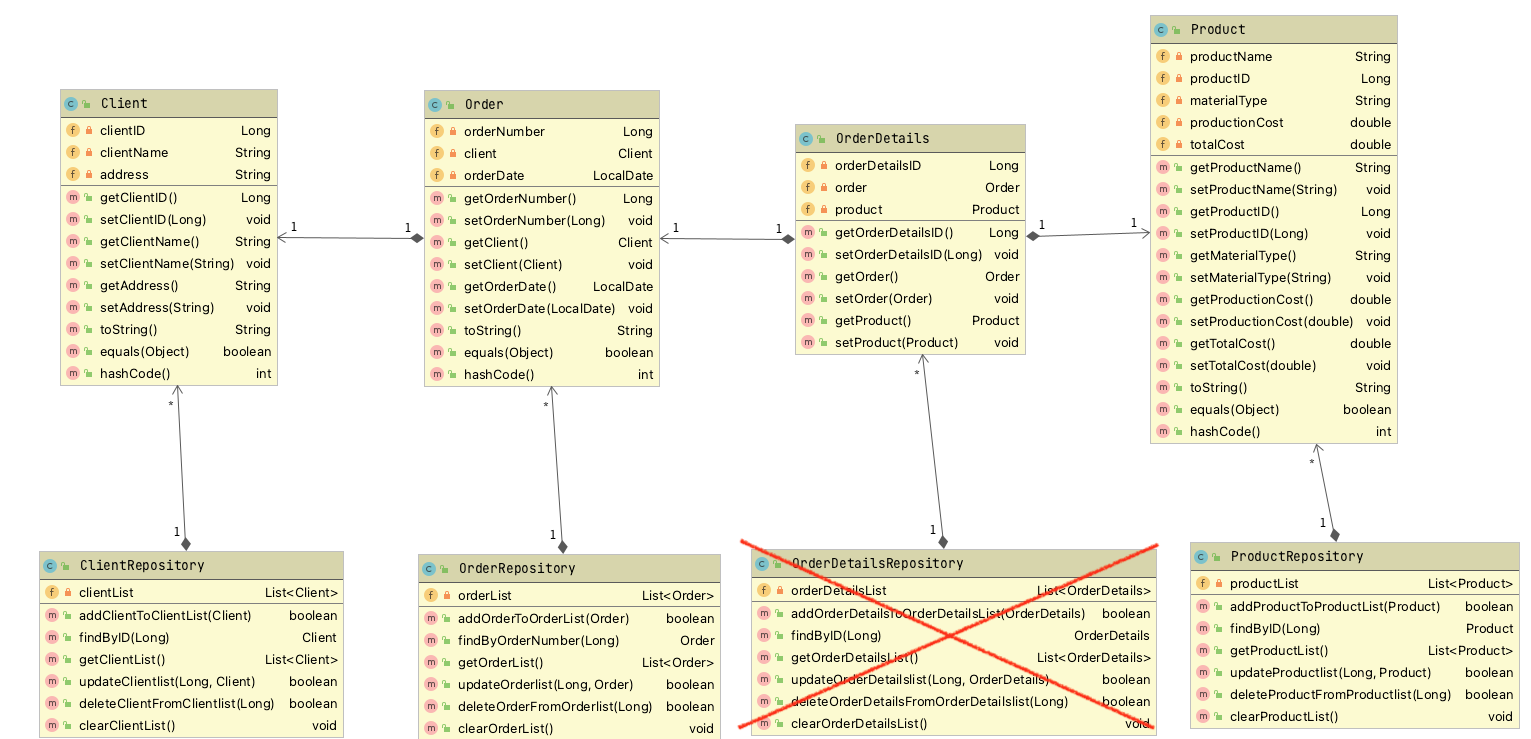The width and height of the screenshot is (1531, 739).
Task: Click the field icon next to orderDate
Action: [437, 175]
